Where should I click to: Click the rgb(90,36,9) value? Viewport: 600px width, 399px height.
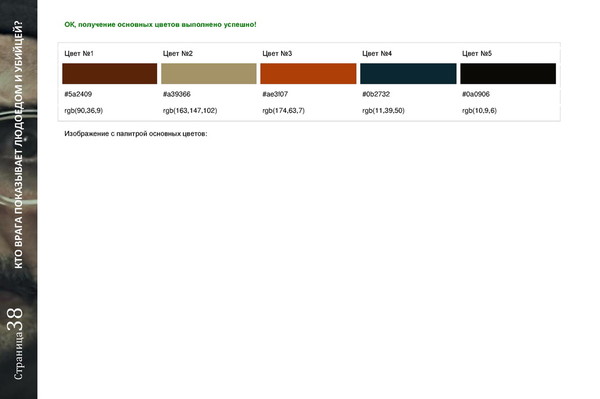coord(83,111)
